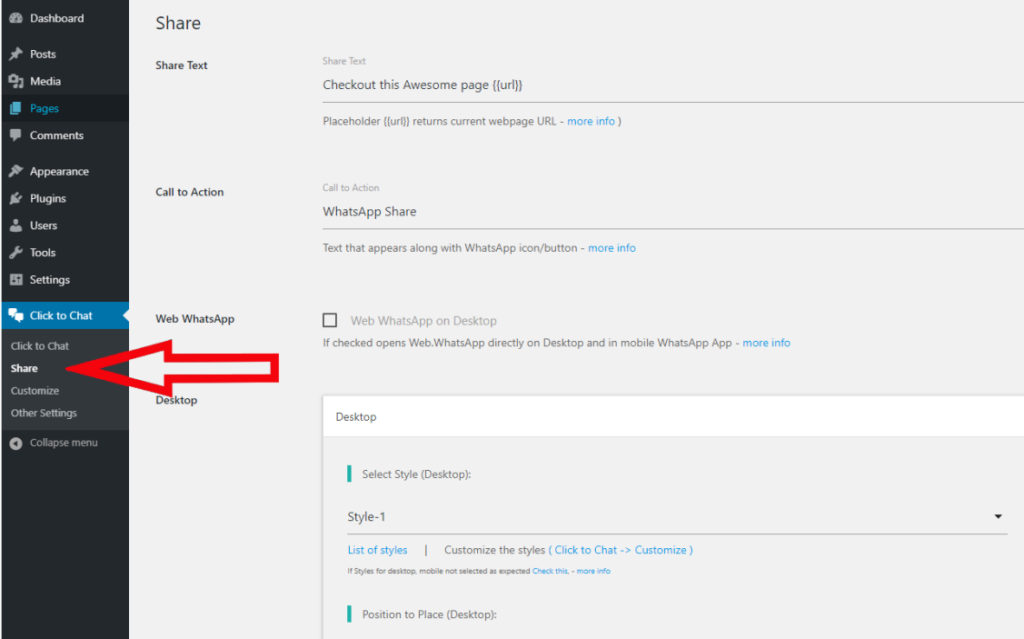Click the Call to Action row label
This screenshot has width=1024, height=639.
tap(189, 192)
